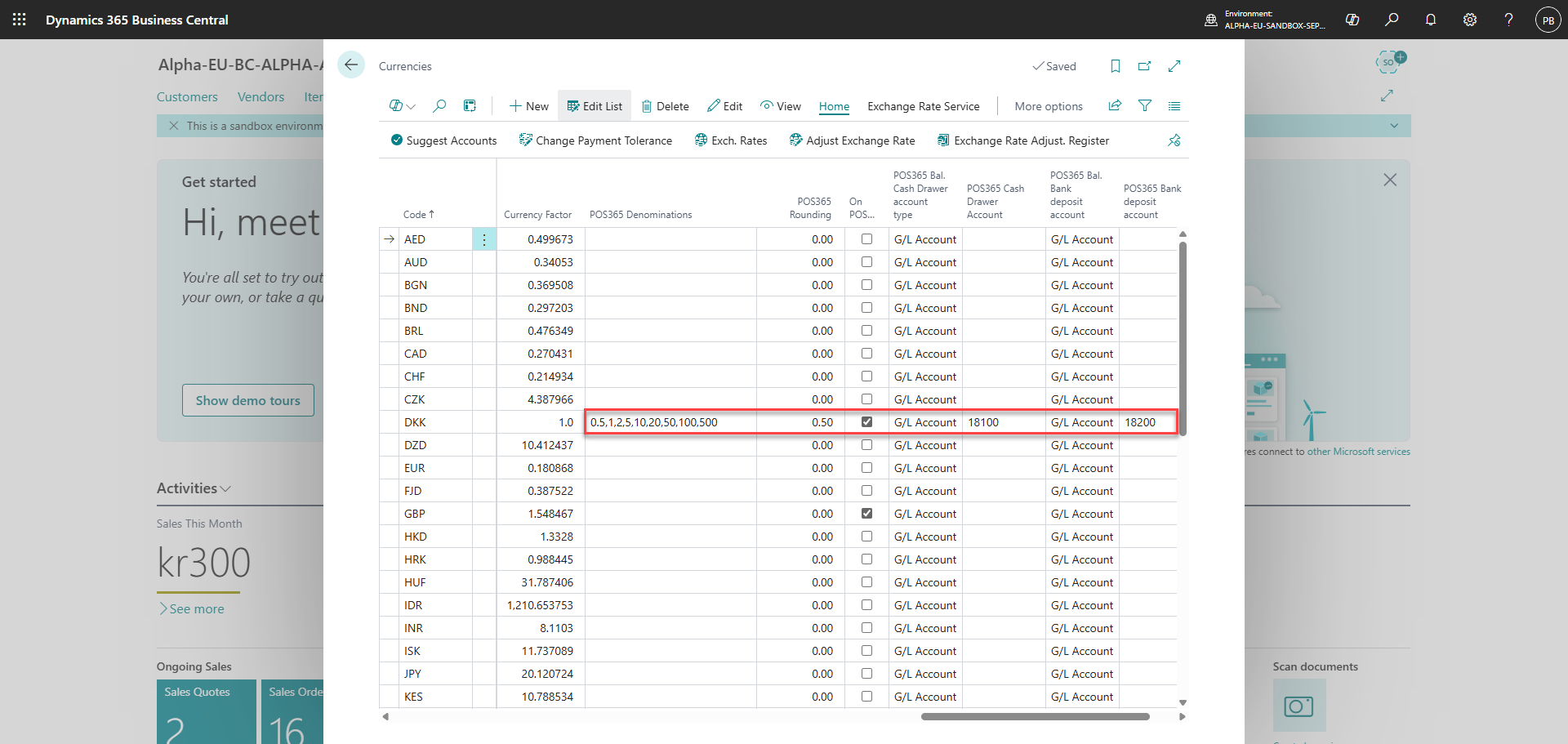Viewport: 1568px width, 744px height.
Task: Click DKK cash drawer account 18100
Action: click(x=1004, y=422)
